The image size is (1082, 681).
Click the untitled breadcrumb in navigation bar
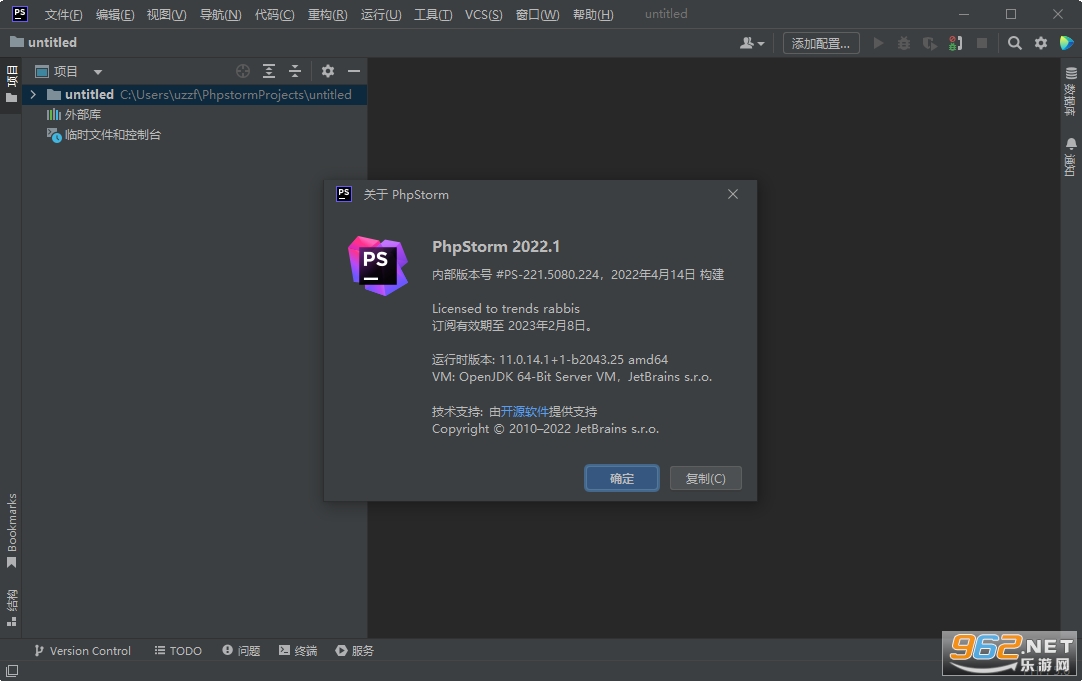click(43, 42)
